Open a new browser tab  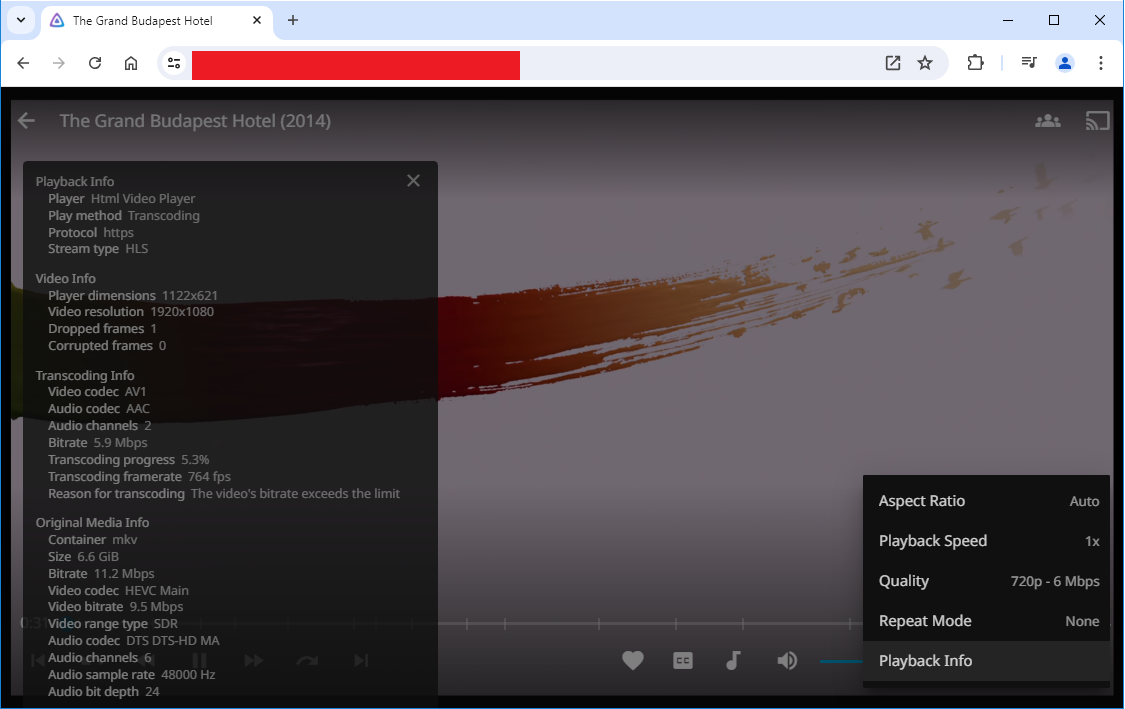pyautogui.click(x=293, y=20)
